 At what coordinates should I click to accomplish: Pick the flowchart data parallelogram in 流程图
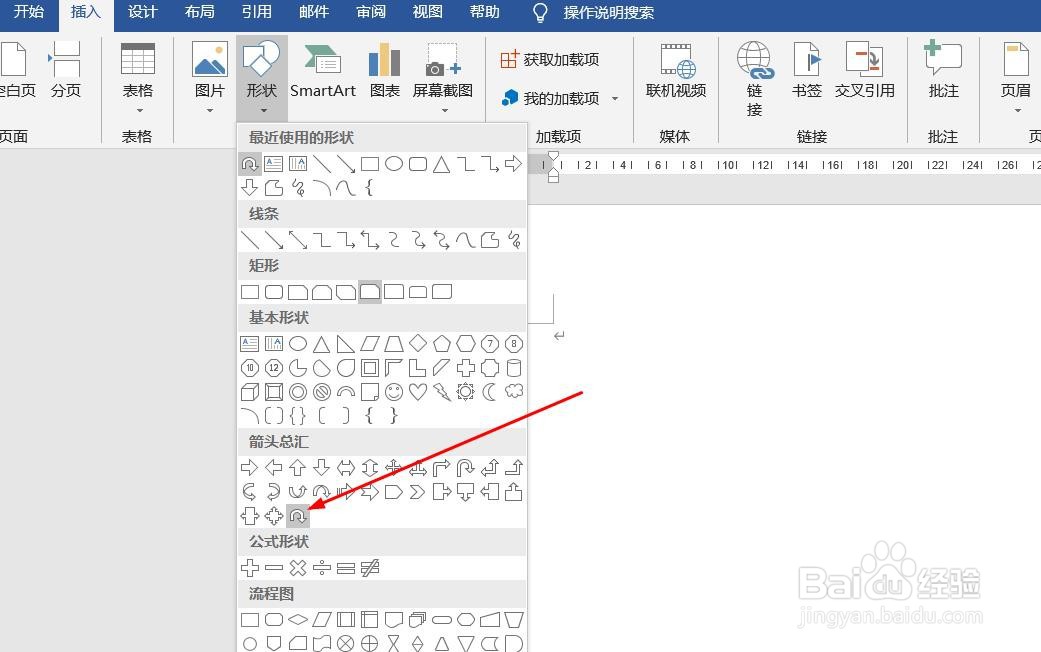tap(322, 619)
